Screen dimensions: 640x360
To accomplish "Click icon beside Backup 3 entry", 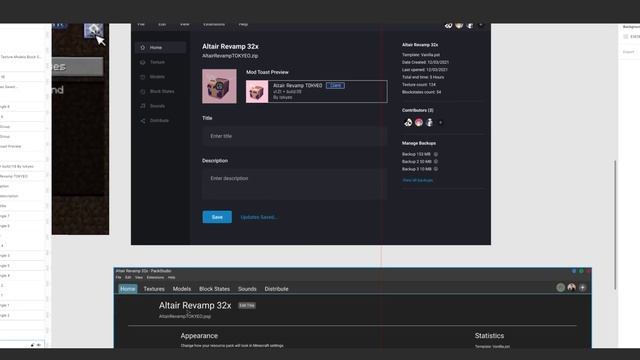I will point(436,169).
